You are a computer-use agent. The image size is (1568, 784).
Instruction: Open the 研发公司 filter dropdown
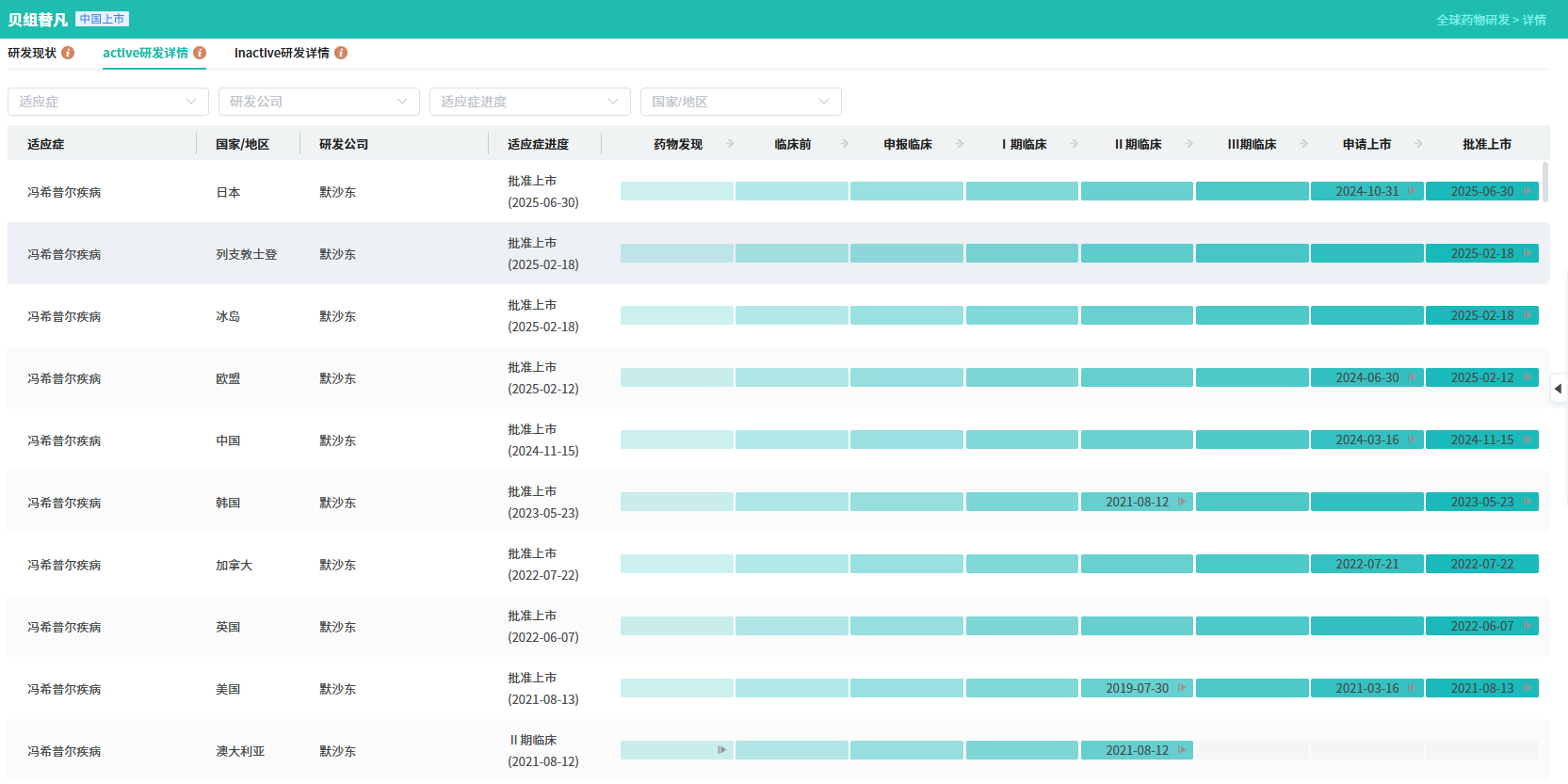pos(319,102)
